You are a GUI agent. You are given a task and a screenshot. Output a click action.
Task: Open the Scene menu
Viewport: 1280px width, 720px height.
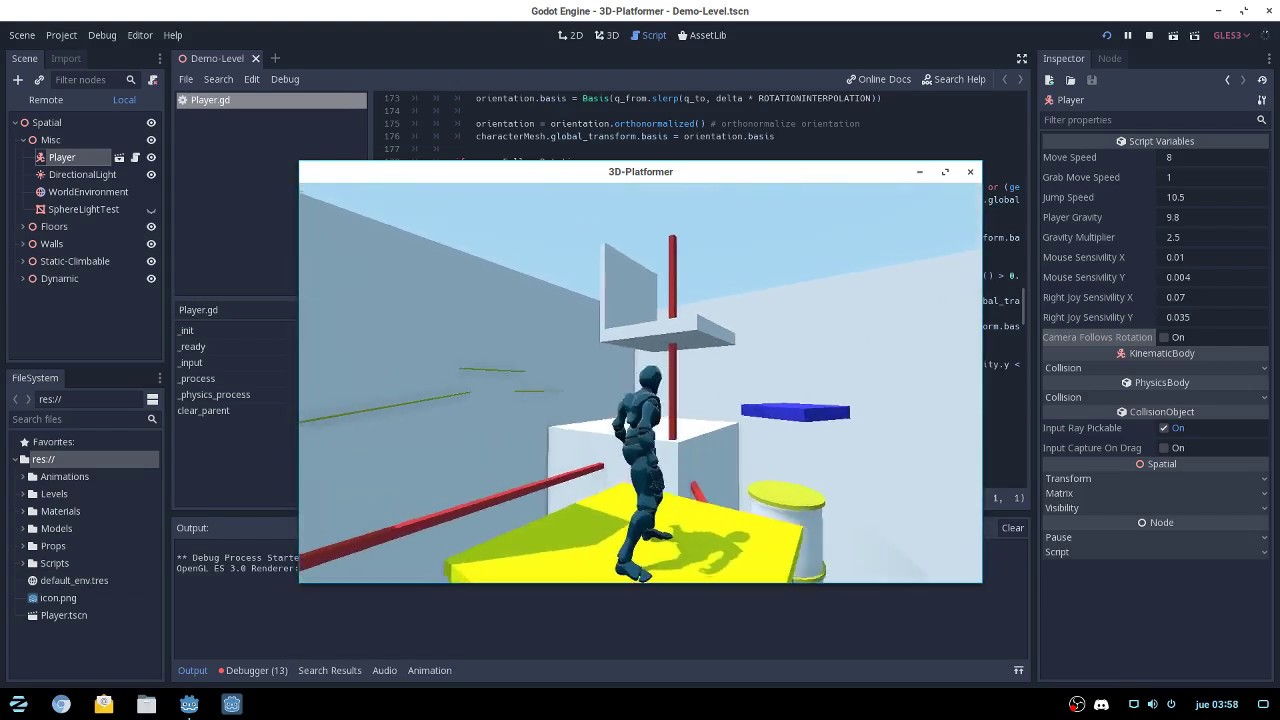tap(22, 35)
